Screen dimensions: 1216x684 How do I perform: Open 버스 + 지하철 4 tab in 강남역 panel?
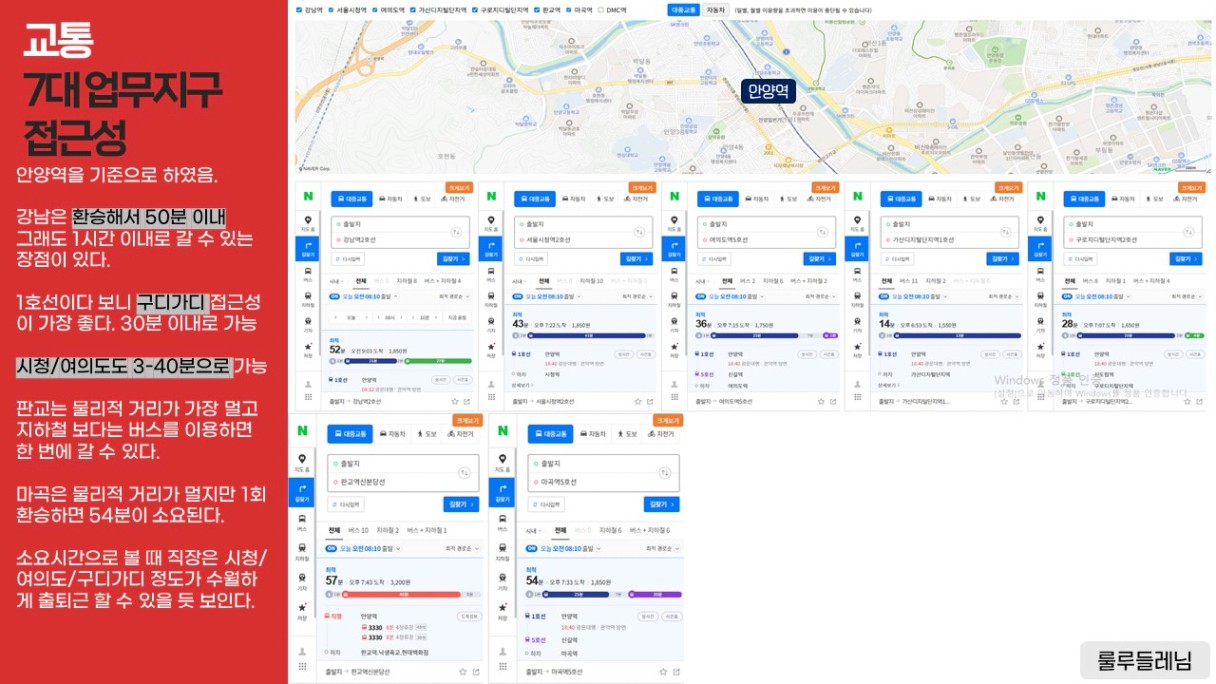[443, 281]
